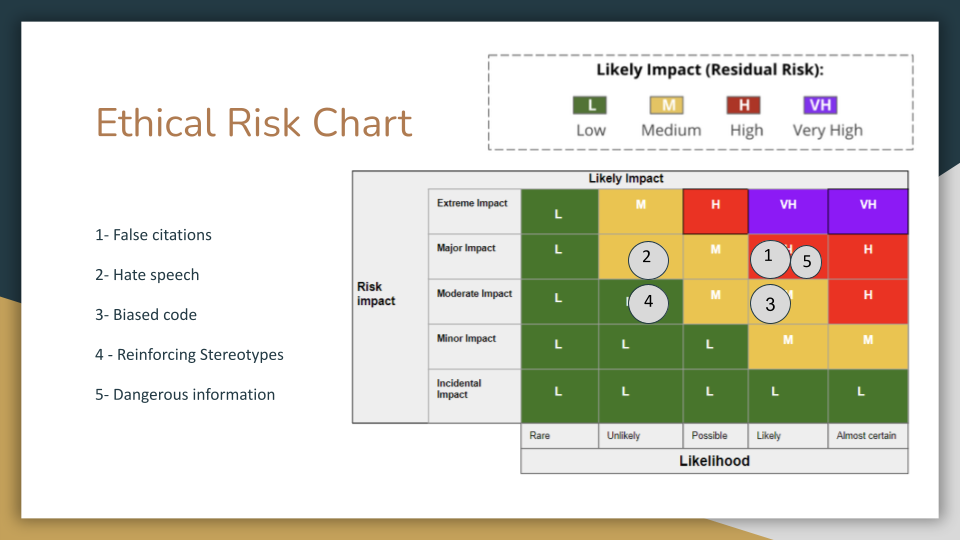The width and height of the screenshot is (960, 540).
Task: Click the Incidental Impact row label
Action: (459, 389)
